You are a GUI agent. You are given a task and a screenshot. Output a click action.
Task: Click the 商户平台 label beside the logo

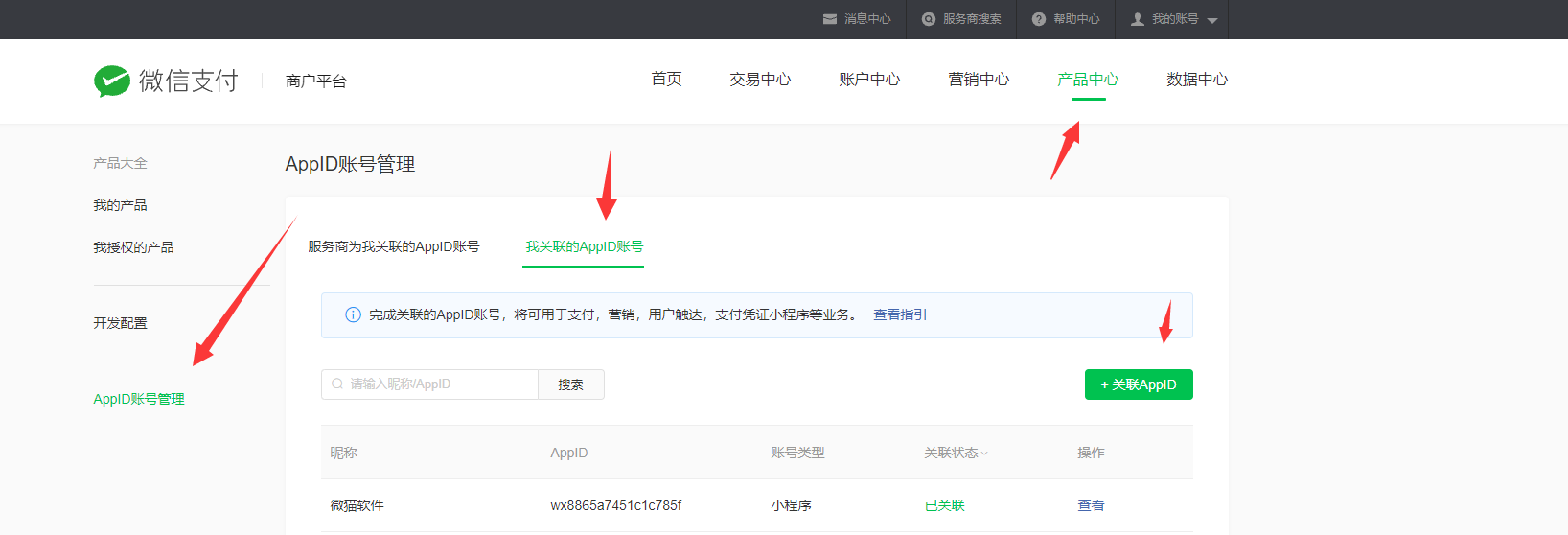coord(316,81)
